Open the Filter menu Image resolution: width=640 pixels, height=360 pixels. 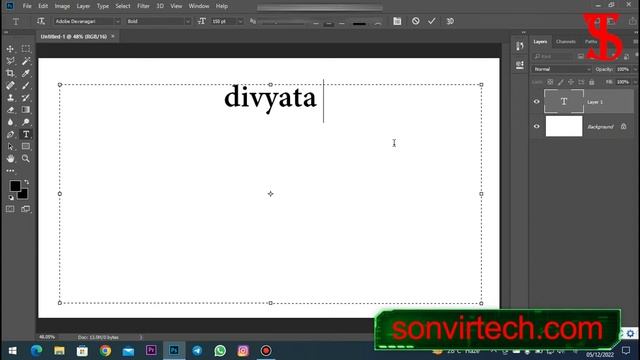pos(143,6)
